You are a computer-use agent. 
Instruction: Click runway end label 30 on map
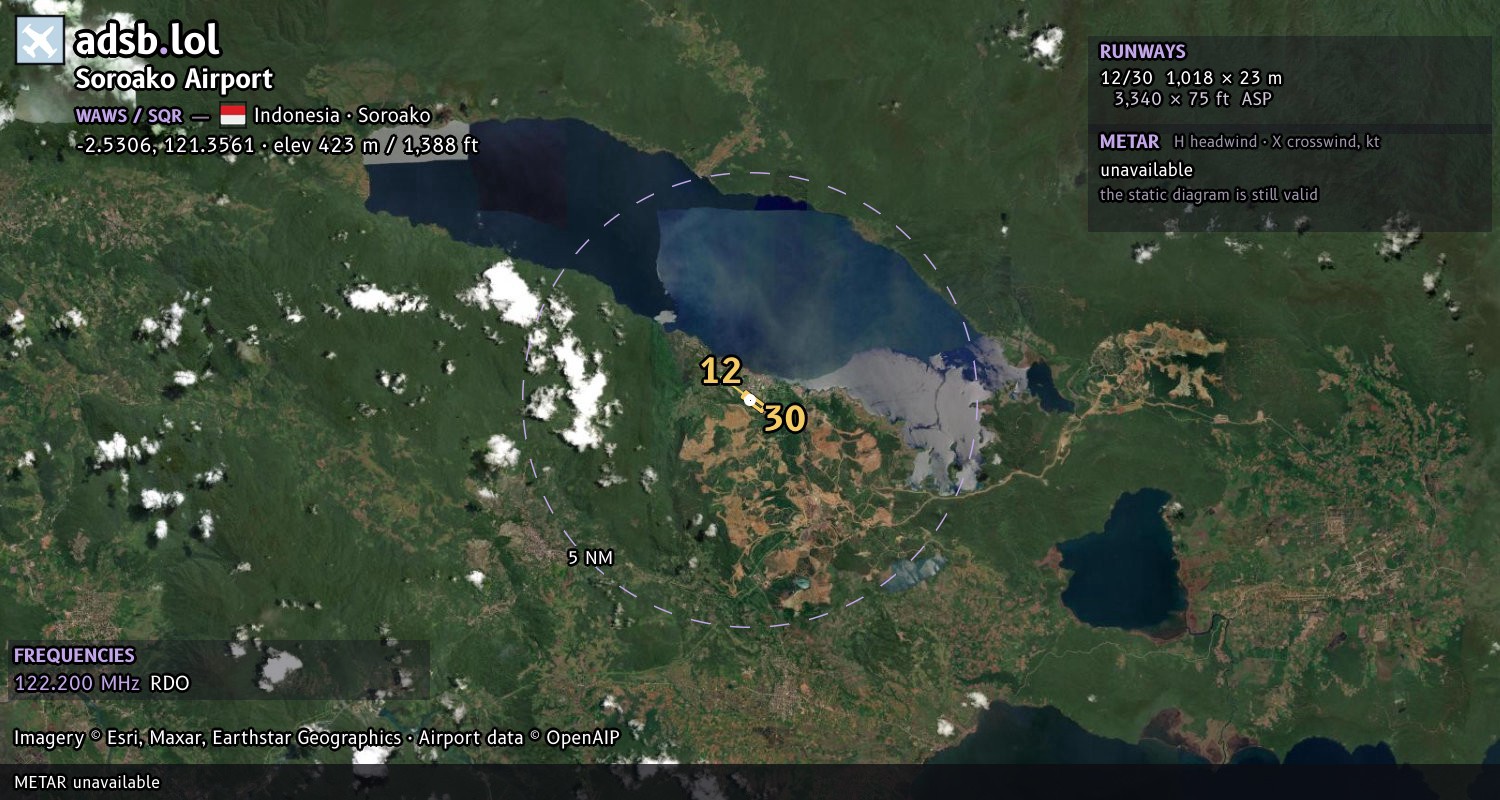785,419
